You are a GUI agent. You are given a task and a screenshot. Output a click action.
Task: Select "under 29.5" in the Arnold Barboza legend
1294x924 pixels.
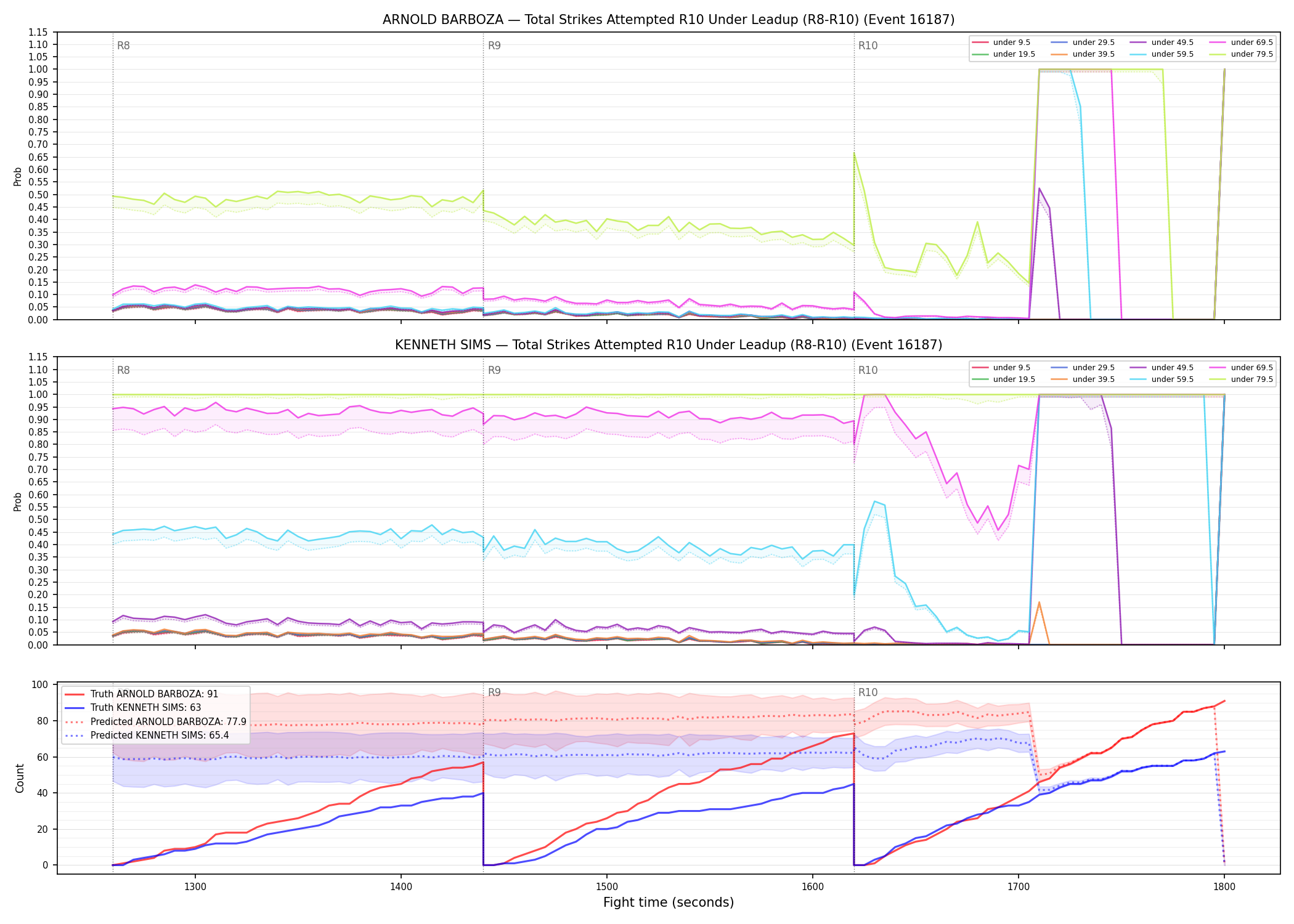[1083, 43]
